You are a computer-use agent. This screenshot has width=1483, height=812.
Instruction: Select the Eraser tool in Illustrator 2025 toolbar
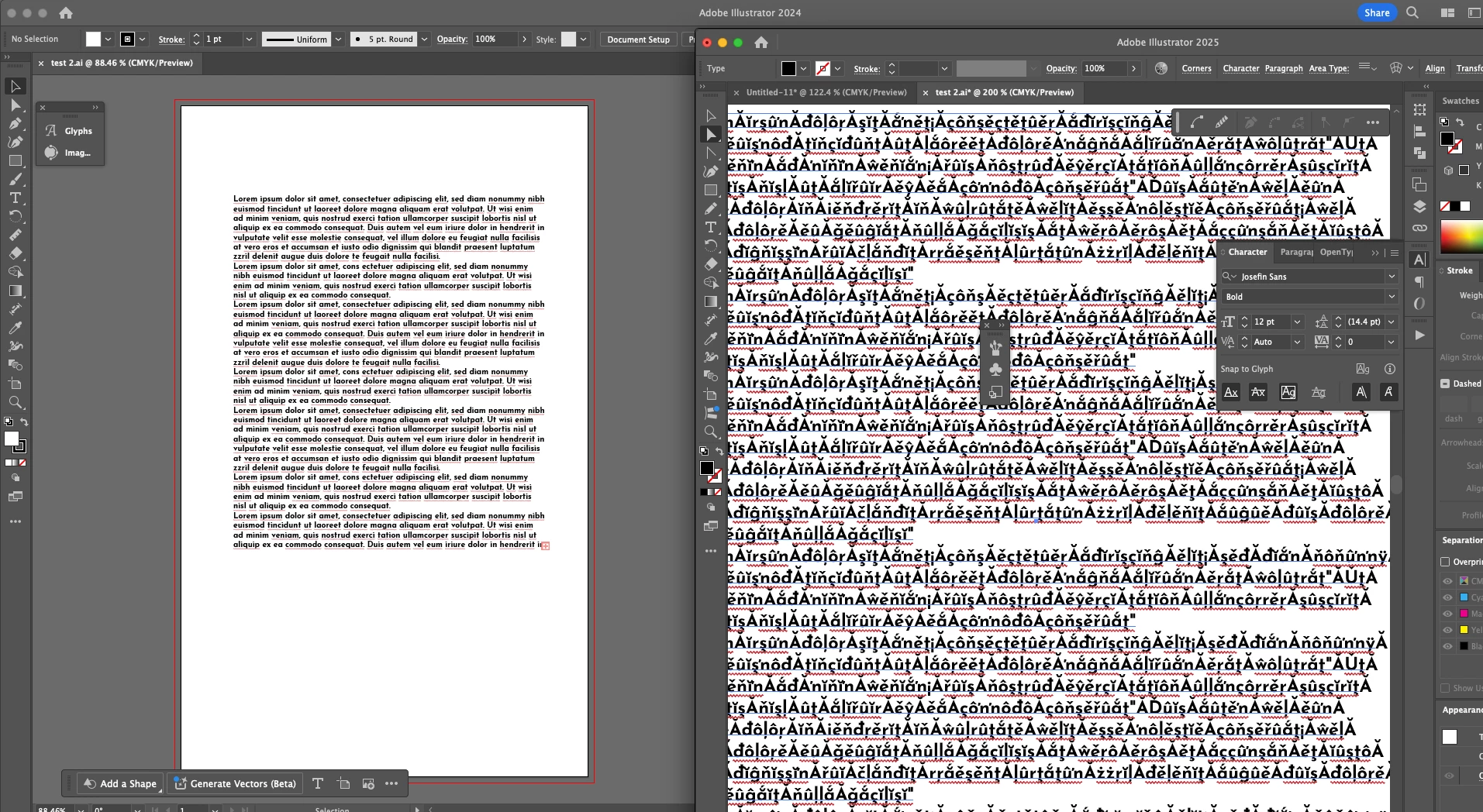click(x=711, y=264)
